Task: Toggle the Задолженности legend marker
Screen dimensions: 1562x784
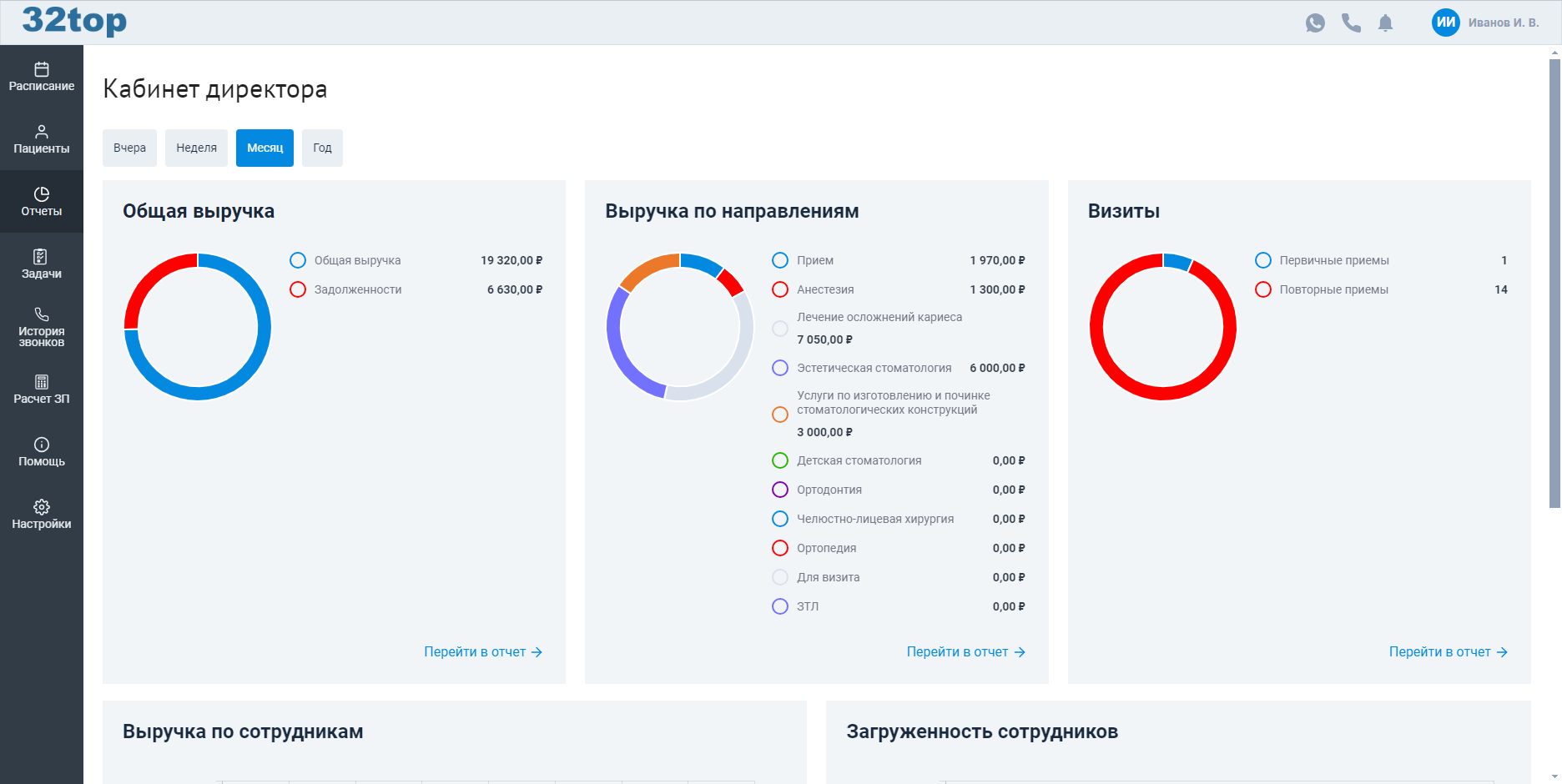Action: (x=298, y=289)
